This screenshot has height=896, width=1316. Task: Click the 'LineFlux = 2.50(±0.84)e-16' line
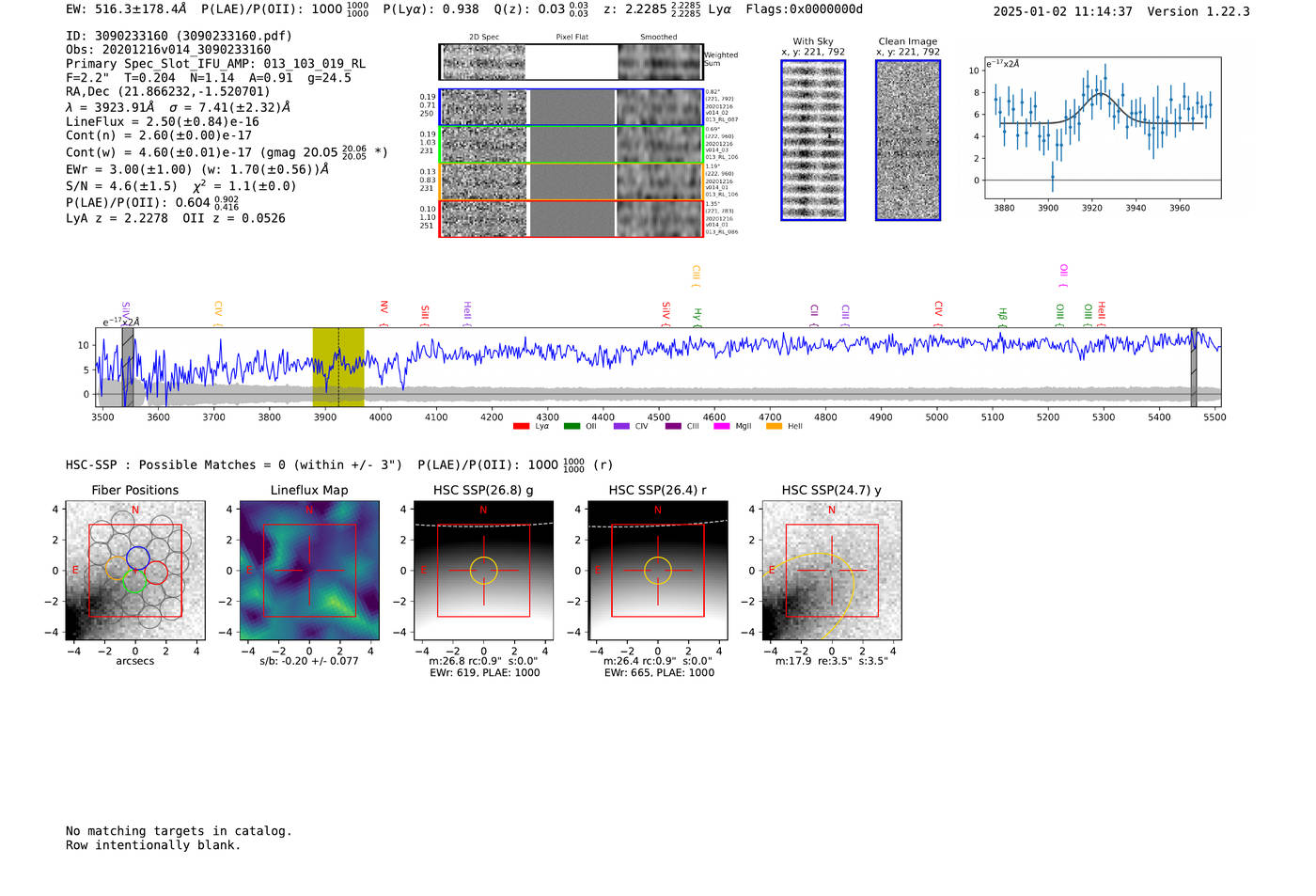[163, 121]
